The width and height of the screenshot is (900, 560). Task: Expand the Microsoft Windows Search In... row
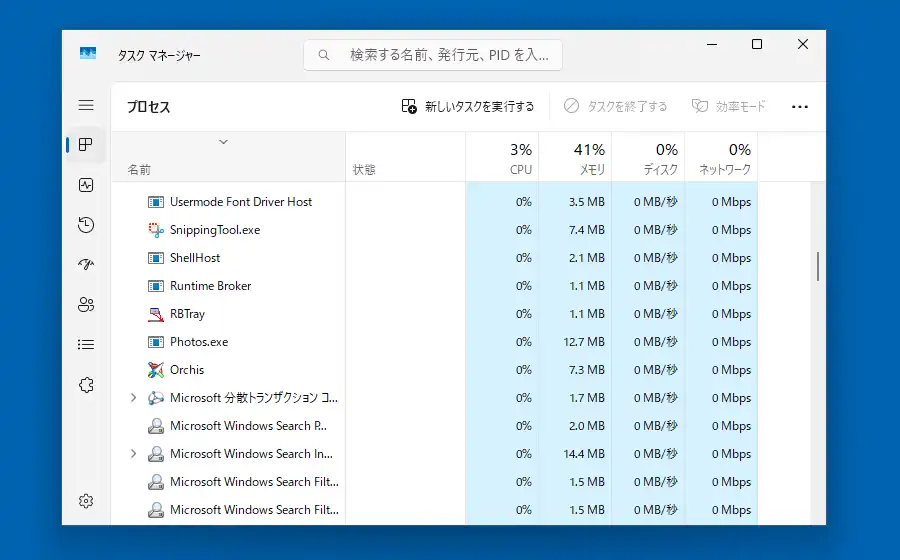pos(133,454)
